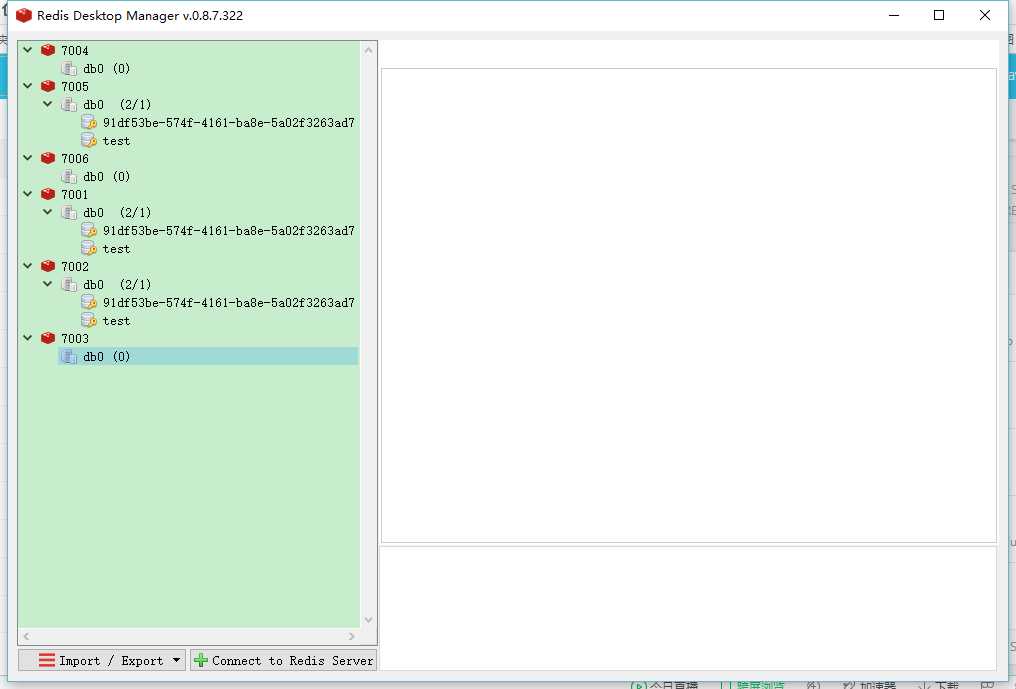This screenshot has height=689, width=1016.
Task: Maximize the Redis Desktop Manager window
Action: point(939,15)
